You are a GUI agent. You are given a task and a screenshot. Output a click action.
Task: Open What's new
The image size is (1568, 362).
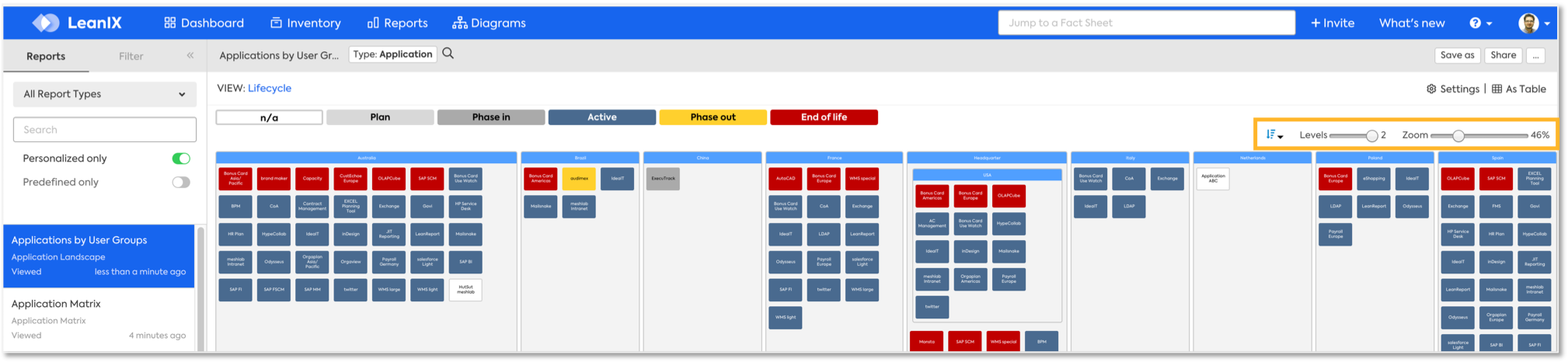(x=1412, y=23)
